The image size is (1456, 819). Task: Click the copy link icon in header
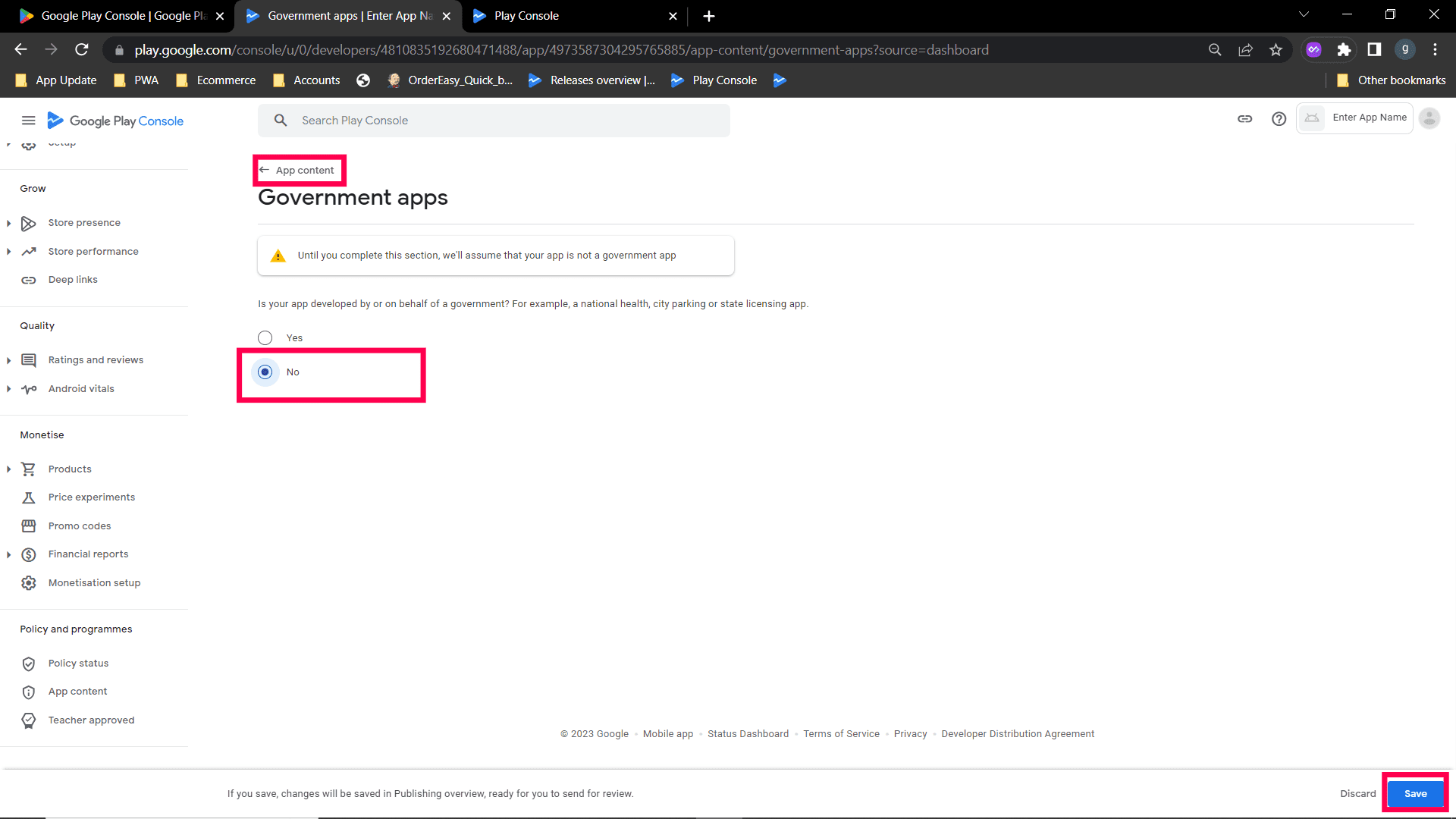1244,119
